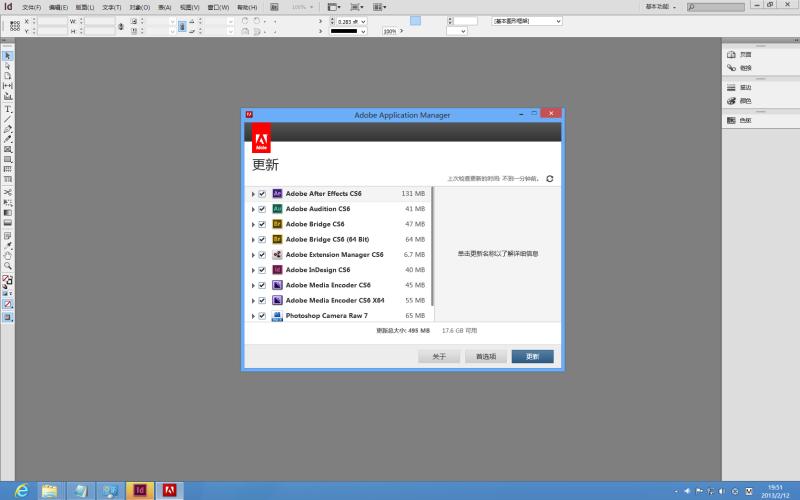Open Internet Explorer from the taskbar

click(x=22, y=491)
